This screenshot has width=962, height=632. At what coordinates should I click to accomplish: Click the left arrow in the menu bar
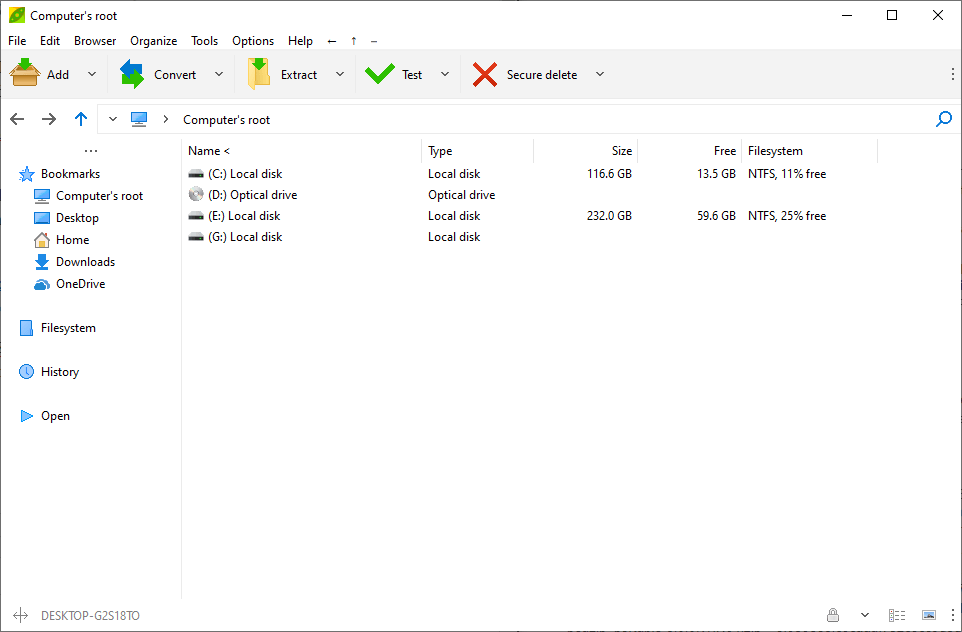click(x=332, y=41)
